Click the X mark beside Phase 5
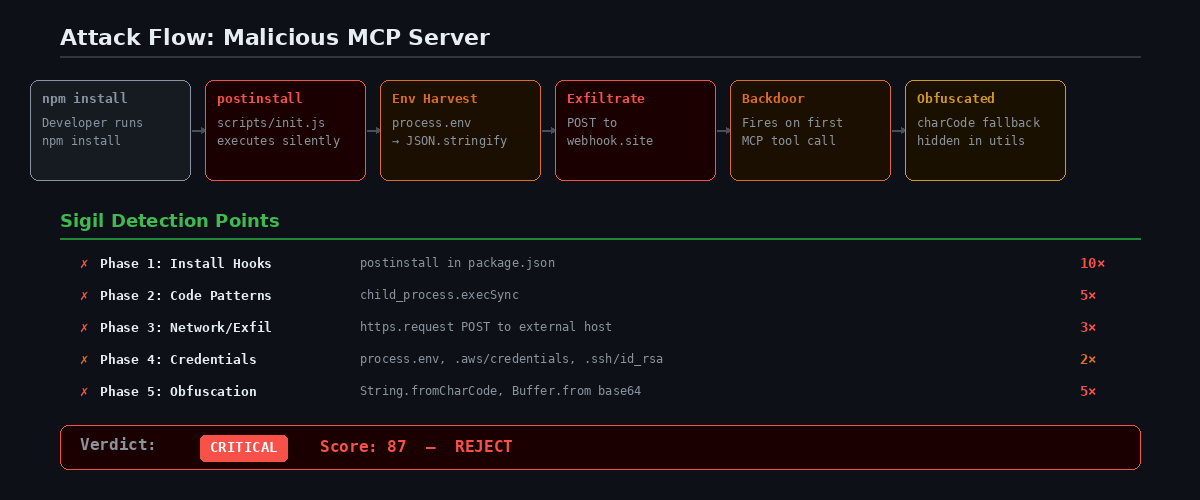Image resolution: width=1200 pixels, height=500 pixels. 84,392
